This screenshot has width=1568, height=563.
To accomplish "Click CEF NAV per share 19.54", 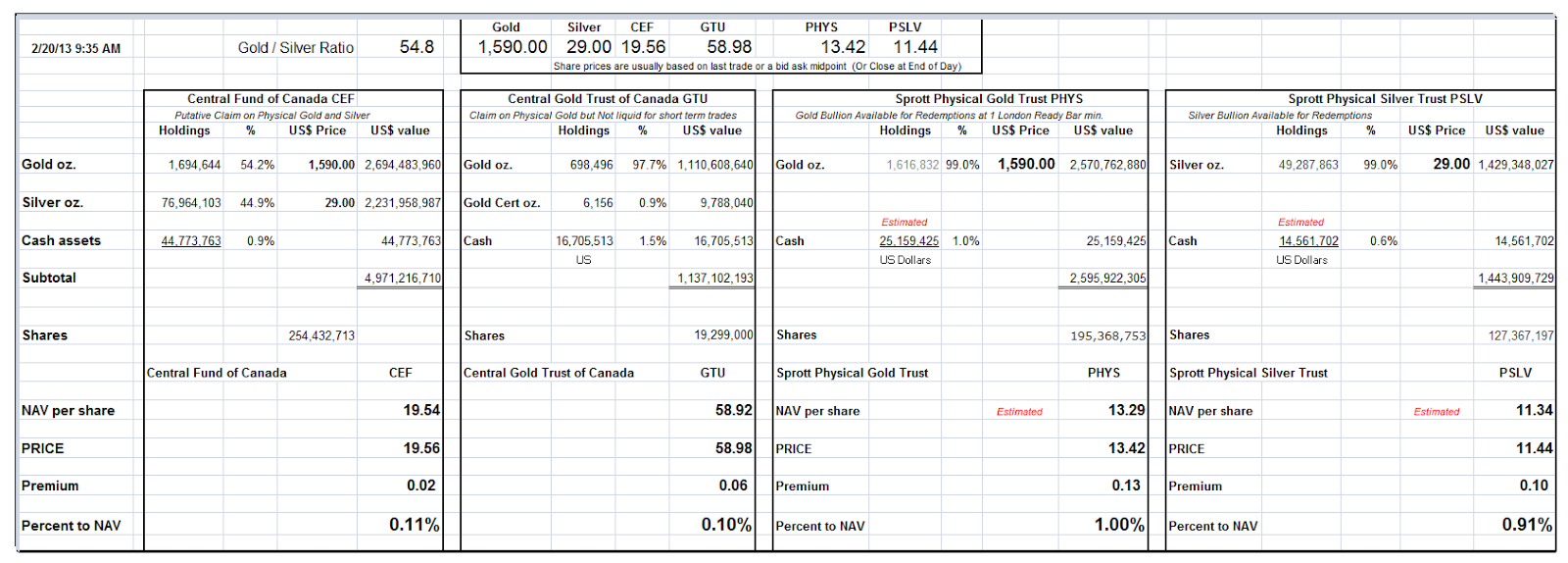I will point(421,410).
